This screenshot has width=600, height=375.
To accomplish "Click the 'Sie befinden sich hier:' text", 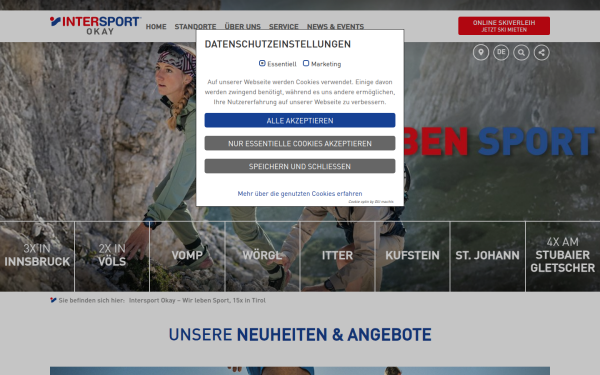I will tap(91, 300).
